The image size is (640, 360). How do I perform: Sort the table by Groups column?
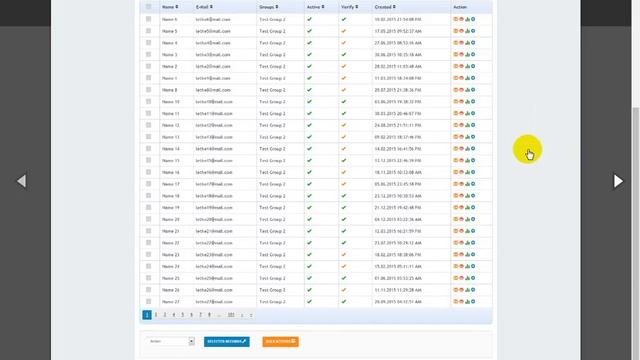[x=269, y=7]
